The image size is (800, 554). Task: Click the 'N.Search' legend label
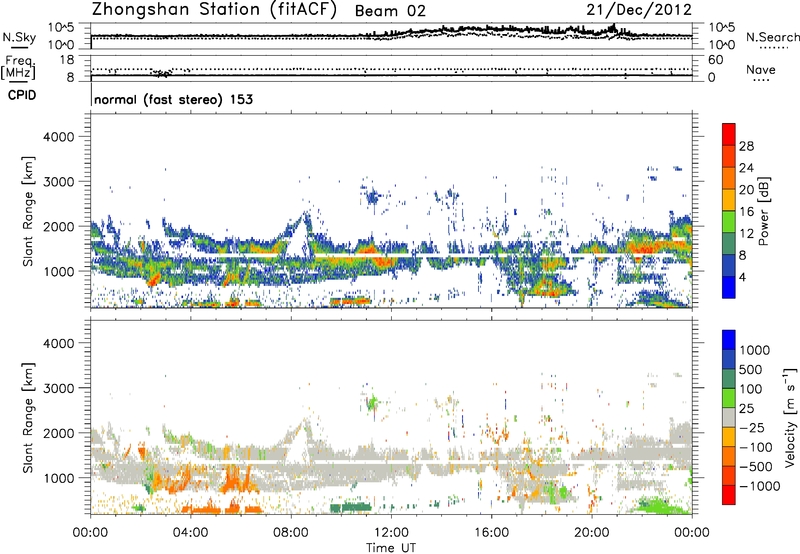[772, 37]
